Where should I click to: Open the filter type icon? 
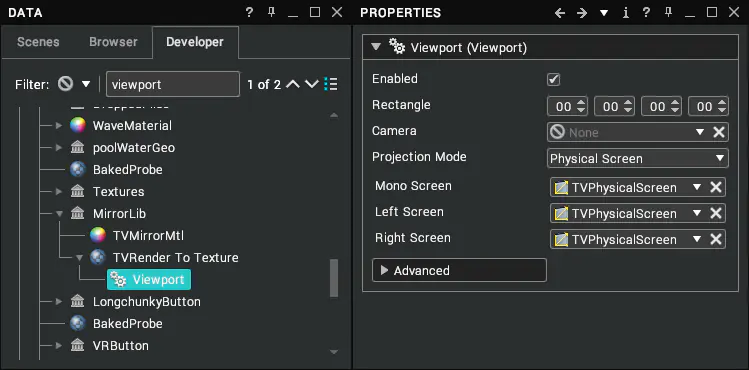coord(65,85)
